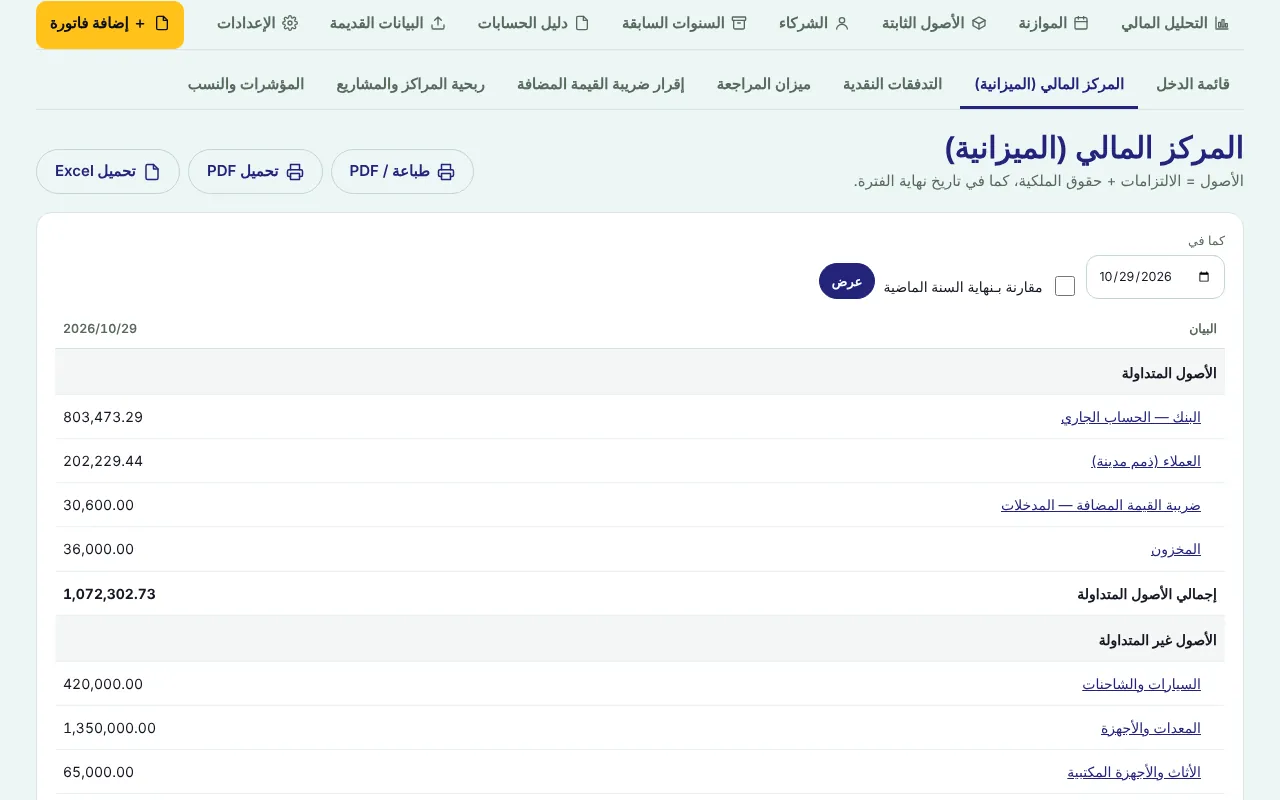Click the cube icon beside الأصول الثابتة
The image size is (1280, 800).
tap(979, 23)
